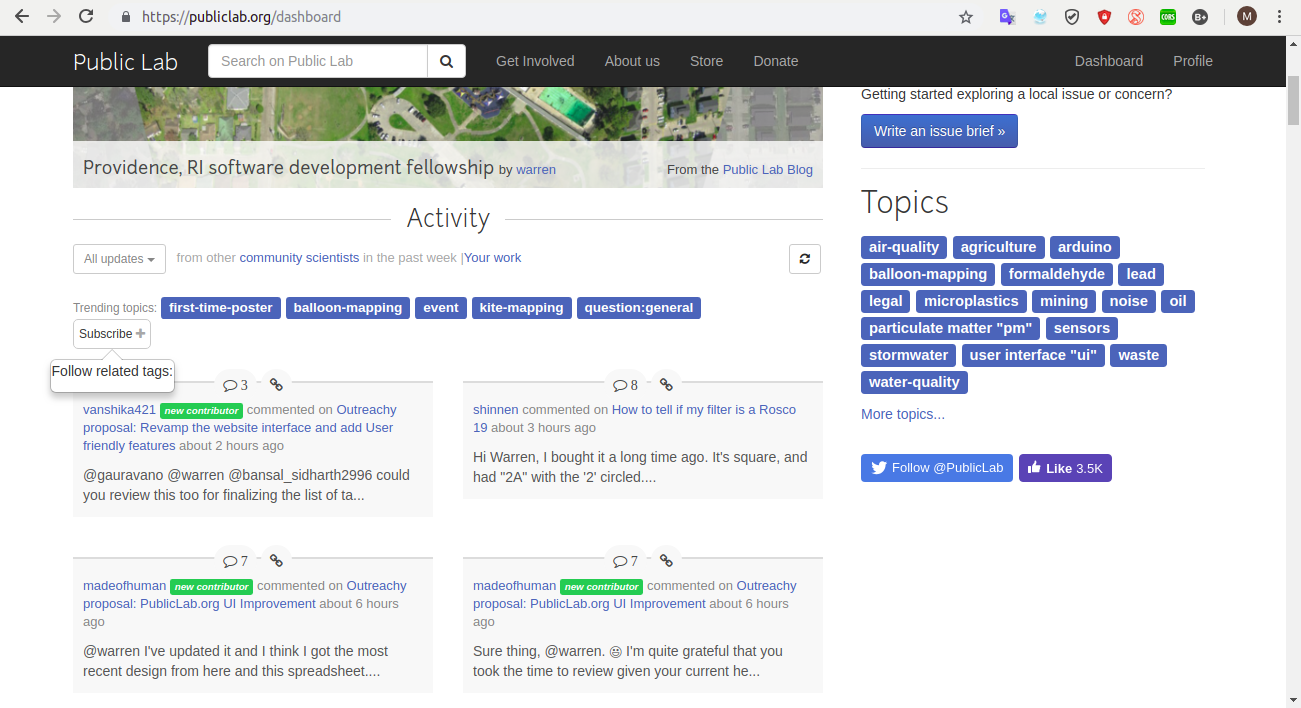Follow @PublicLab on Twitter
1301x708 pixels.
tap(936, 467)
